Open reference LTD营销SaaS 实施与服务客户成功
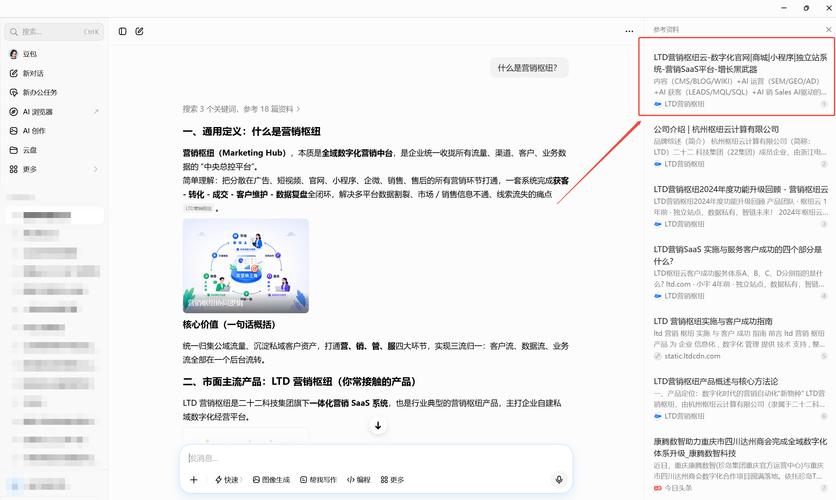The width and height of the screenshot is (836, 500). pos(740,255)
